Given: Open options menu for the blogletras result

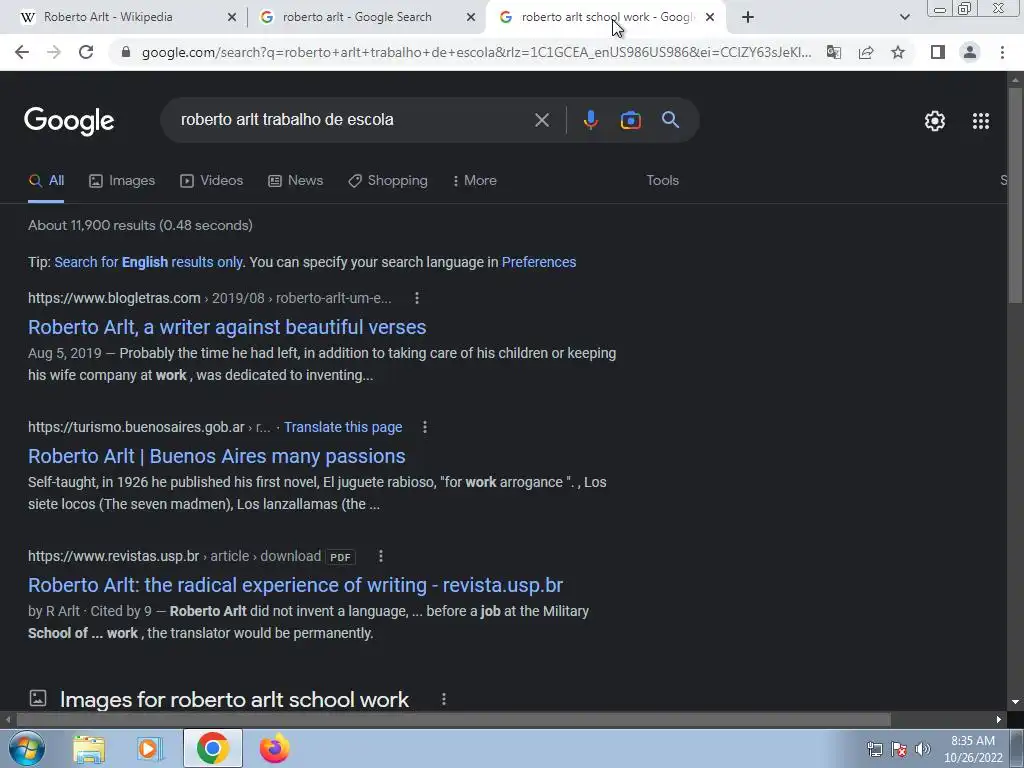Looking at the screenshot, I should click(x=417, y=298).
